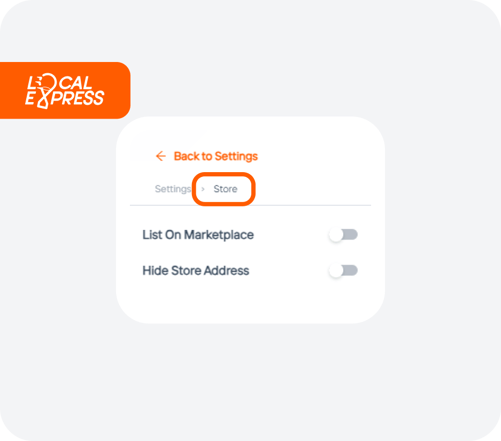Click the List On Marketplace label
501x441 pixels.
[198, 235]
